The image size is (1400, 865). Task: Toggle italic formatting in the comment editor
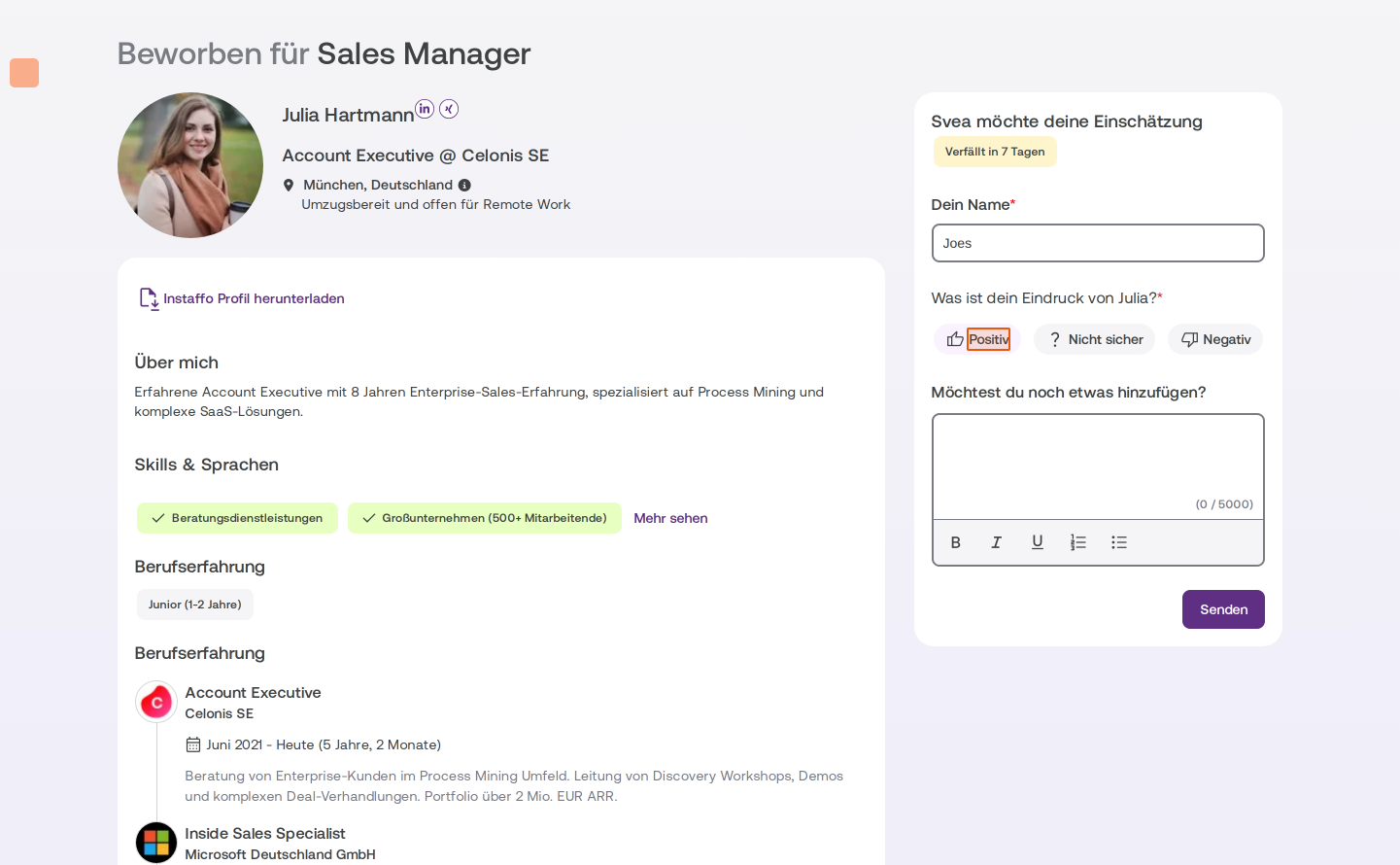[x=997, y=542]
